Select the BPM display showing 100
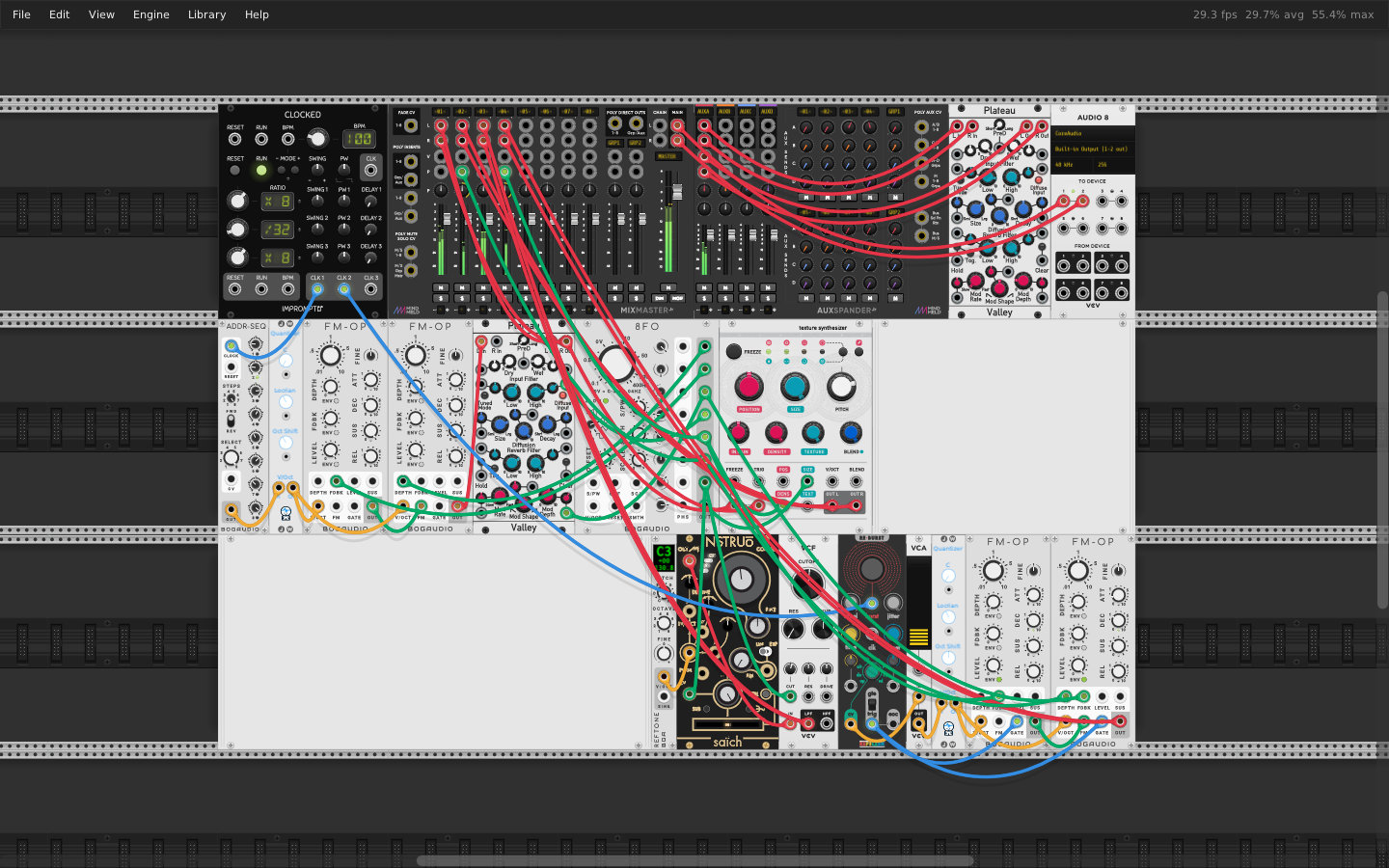1389x868 pixels. pyautogui.click(x=359, y=139)
